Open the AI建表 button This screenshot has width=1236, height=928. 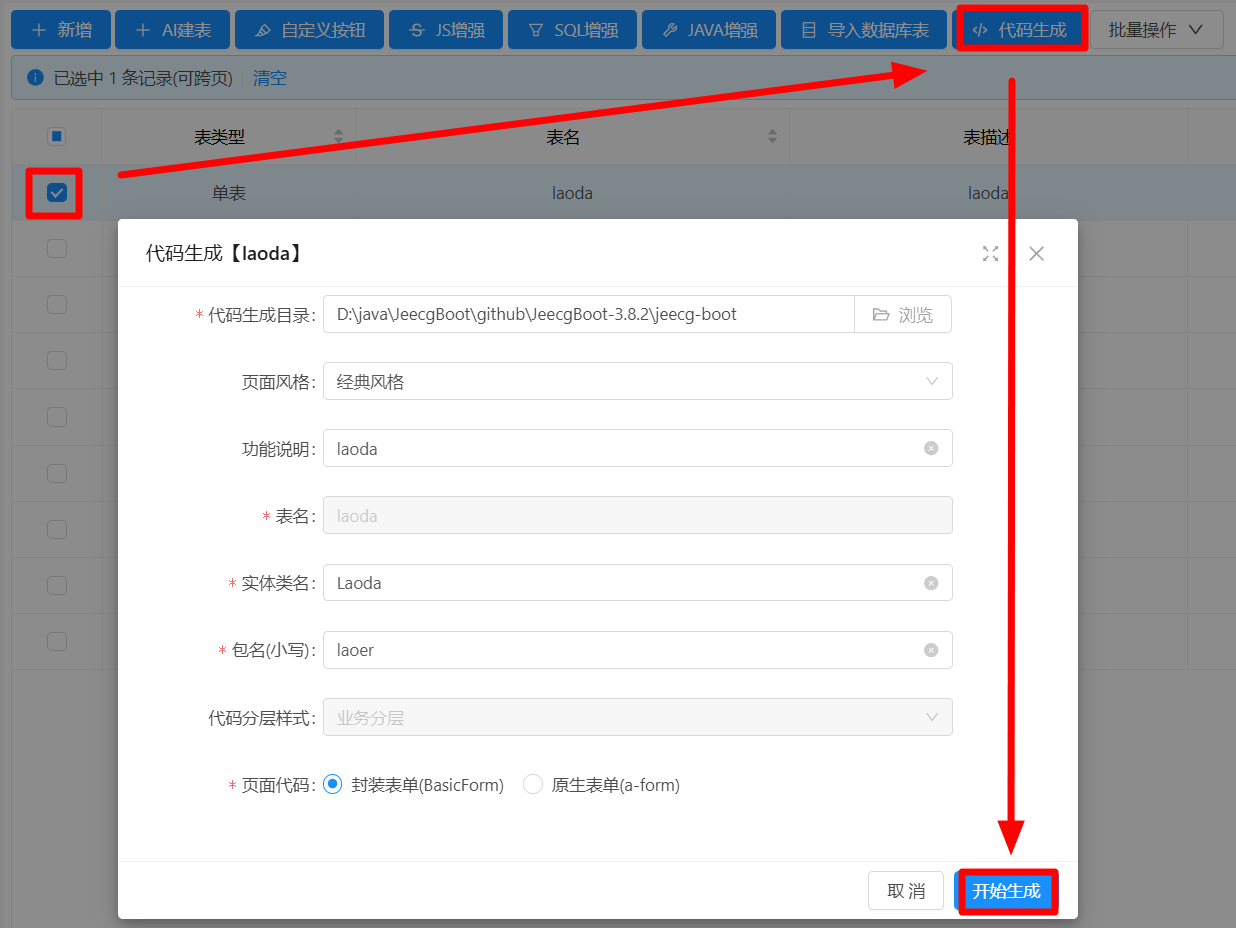[x=172, y=30]
